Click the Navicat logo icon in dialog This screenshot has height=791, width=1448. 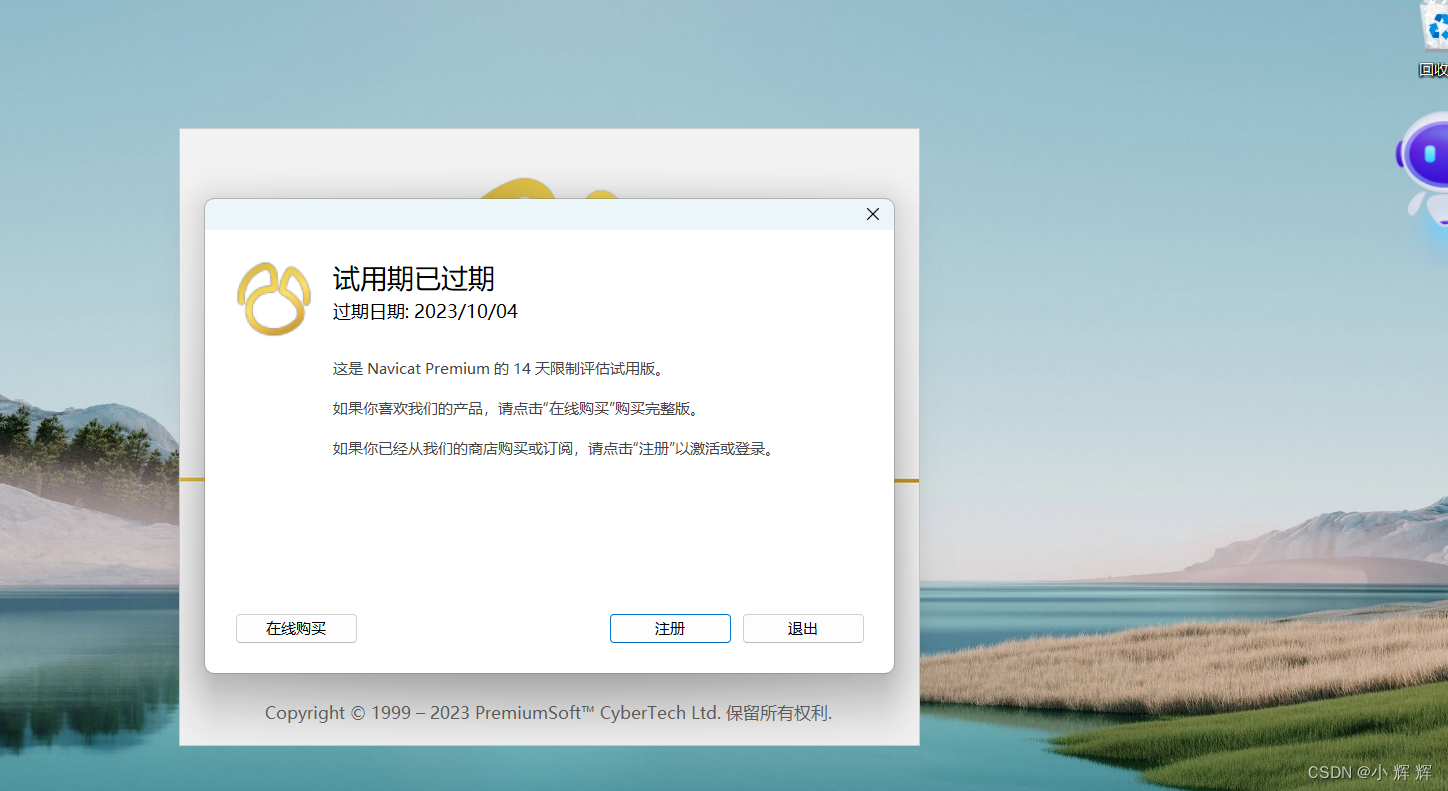pyautogui.click(x=274, y=298)
